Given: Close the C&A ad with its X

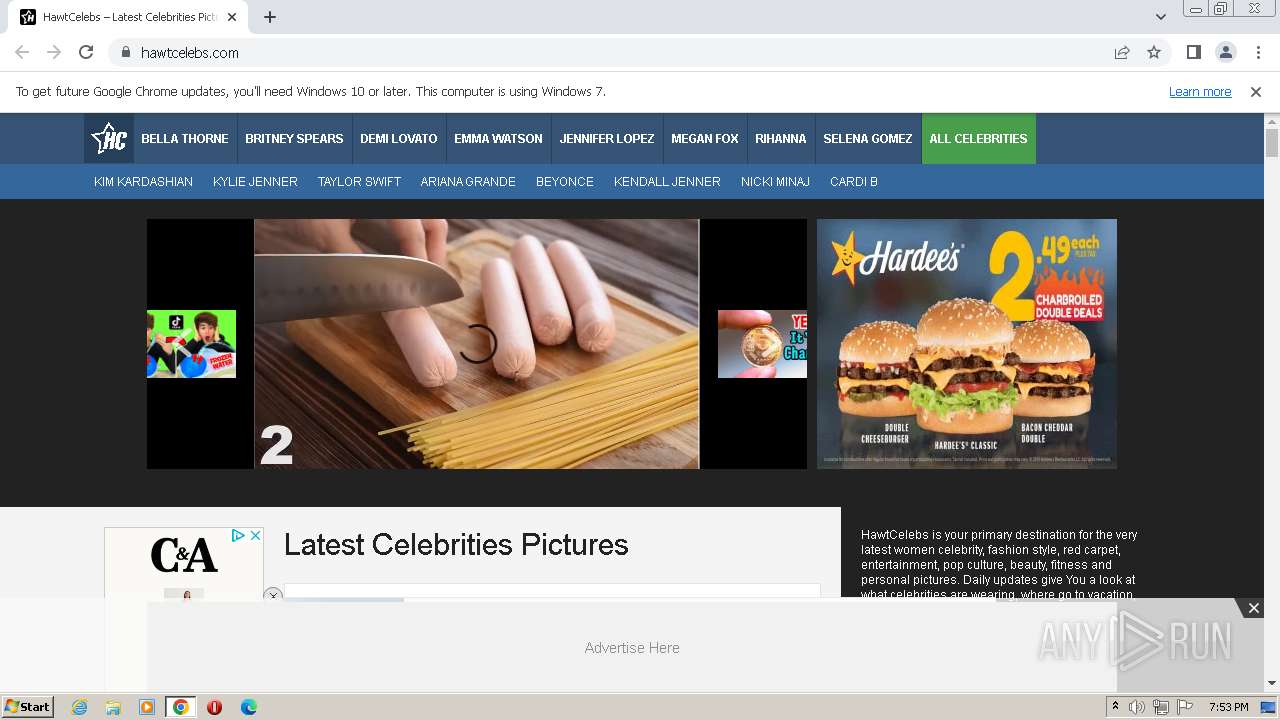Looking at the screenshot, I should coord(255,536).
